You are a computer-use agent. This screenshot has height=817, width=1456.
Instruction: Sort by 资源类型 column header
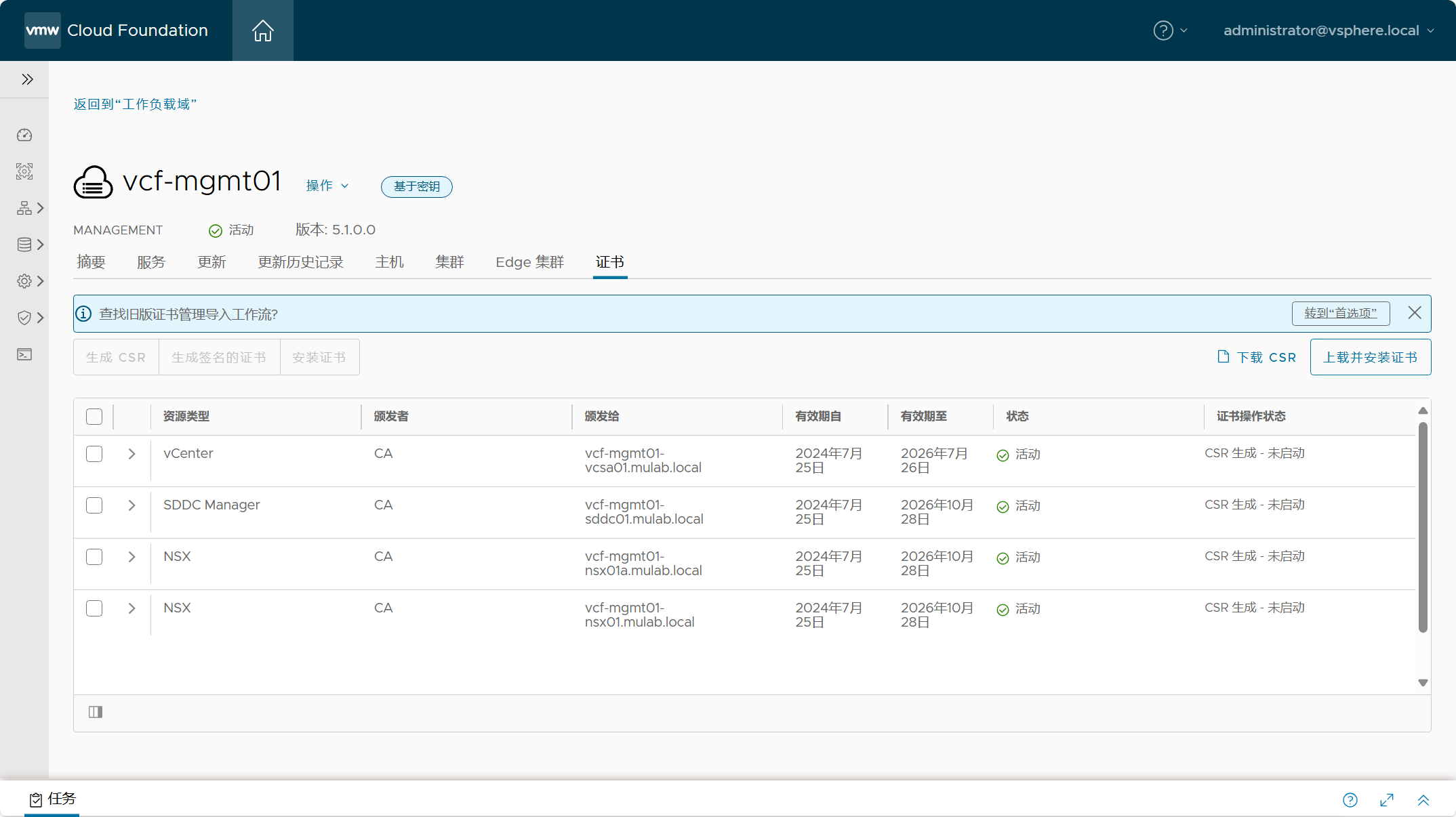coord(186,416)
